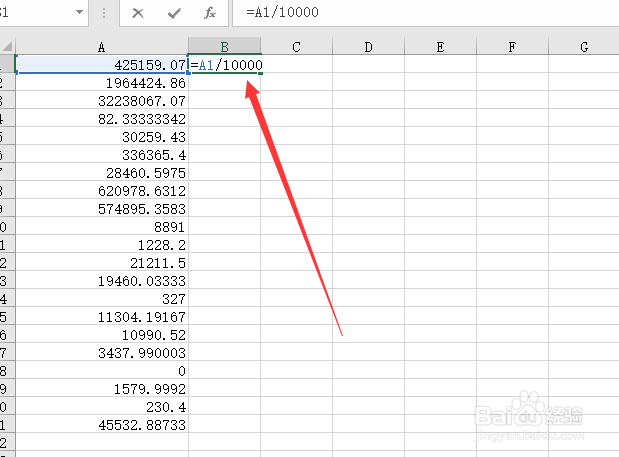
Task: Click cell with value 21211.5
Action: [x=102, y=262]
